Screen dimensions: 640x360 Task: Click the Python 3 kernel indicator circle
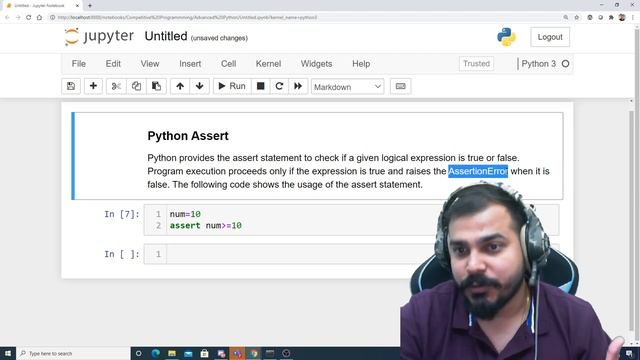coord(565,64)
